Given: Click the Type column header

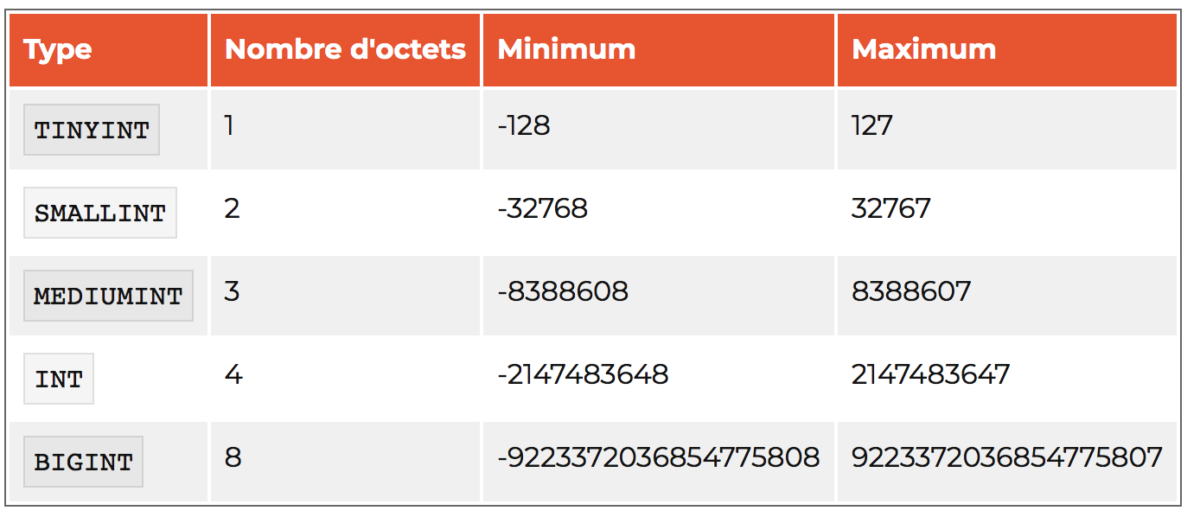Looking at the screenshot, I should (58, 50).
